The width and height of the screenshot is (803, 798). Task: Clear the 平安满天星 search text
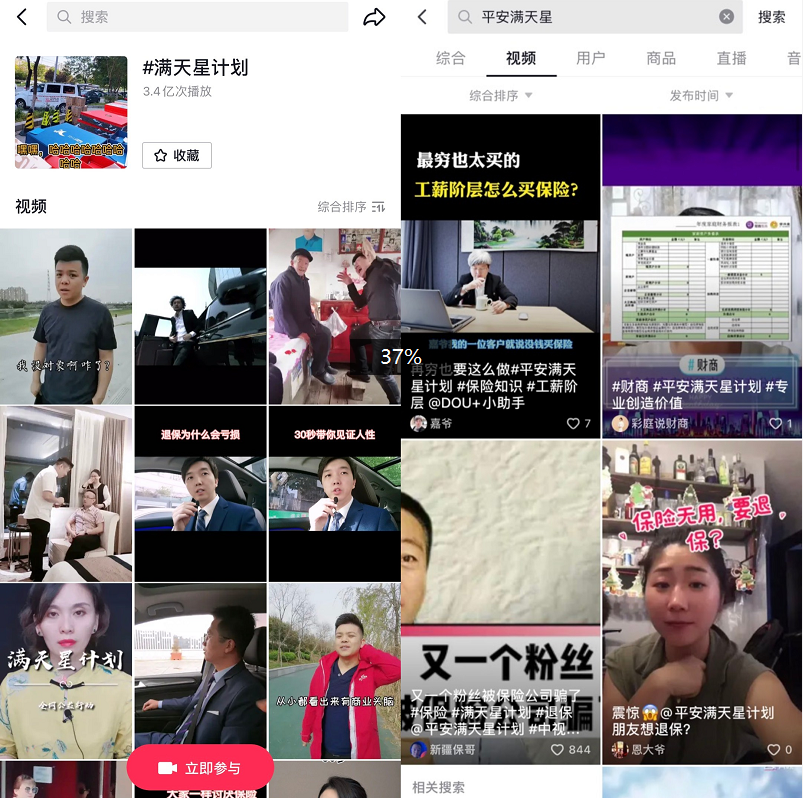pos(726,17)
